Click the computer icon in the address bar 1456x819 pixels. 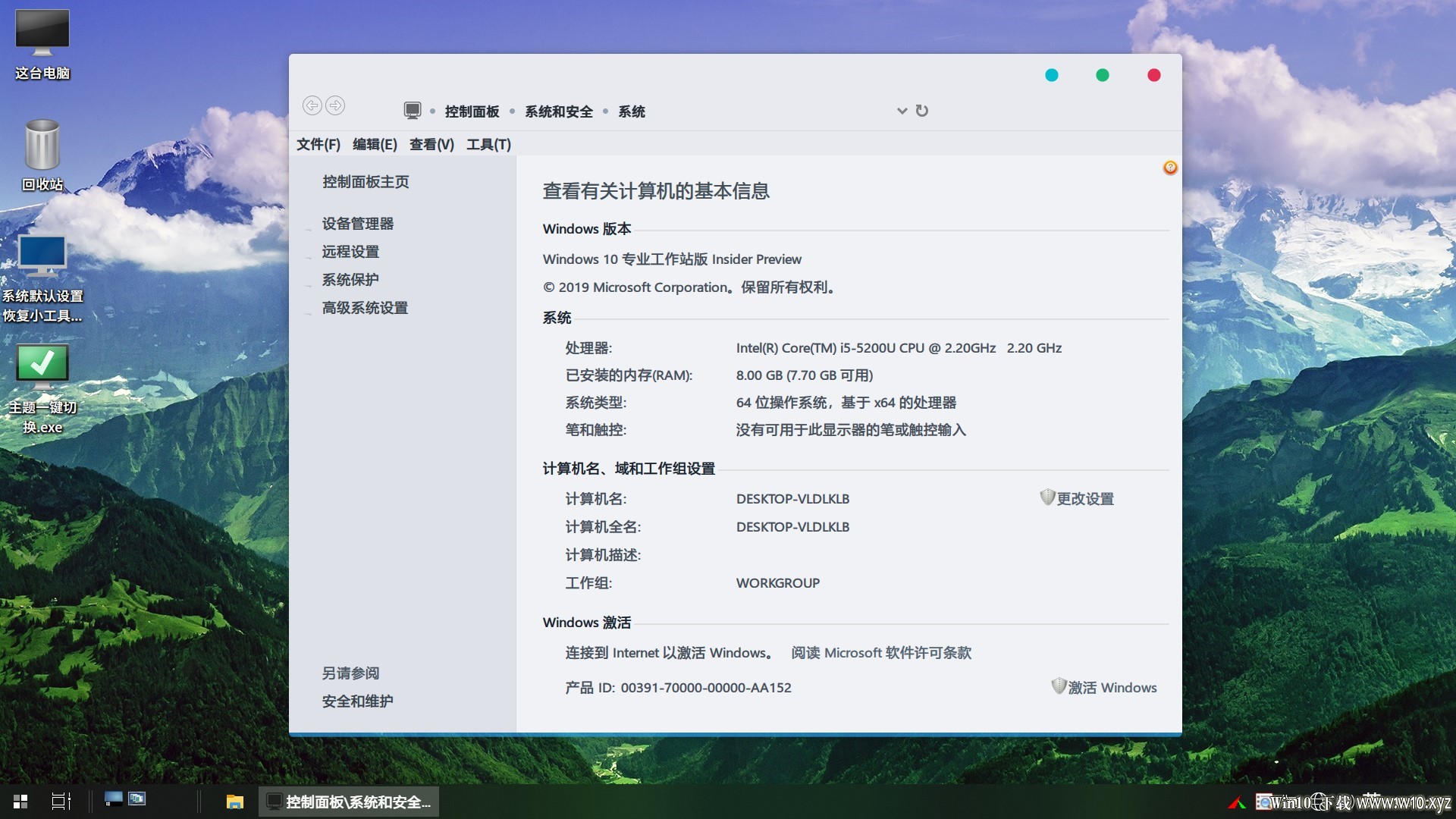[412, 111]
